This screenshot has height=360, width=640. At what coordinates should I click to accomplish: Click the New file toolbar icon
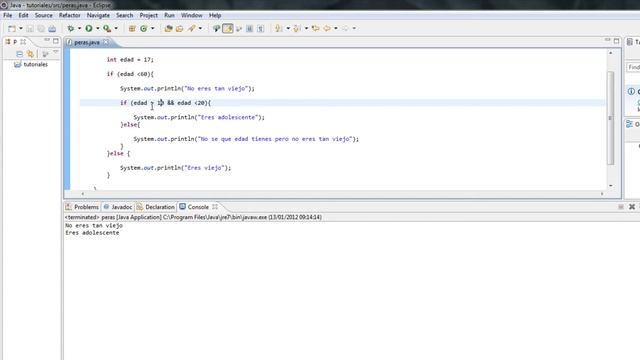(x=12, y=29)
